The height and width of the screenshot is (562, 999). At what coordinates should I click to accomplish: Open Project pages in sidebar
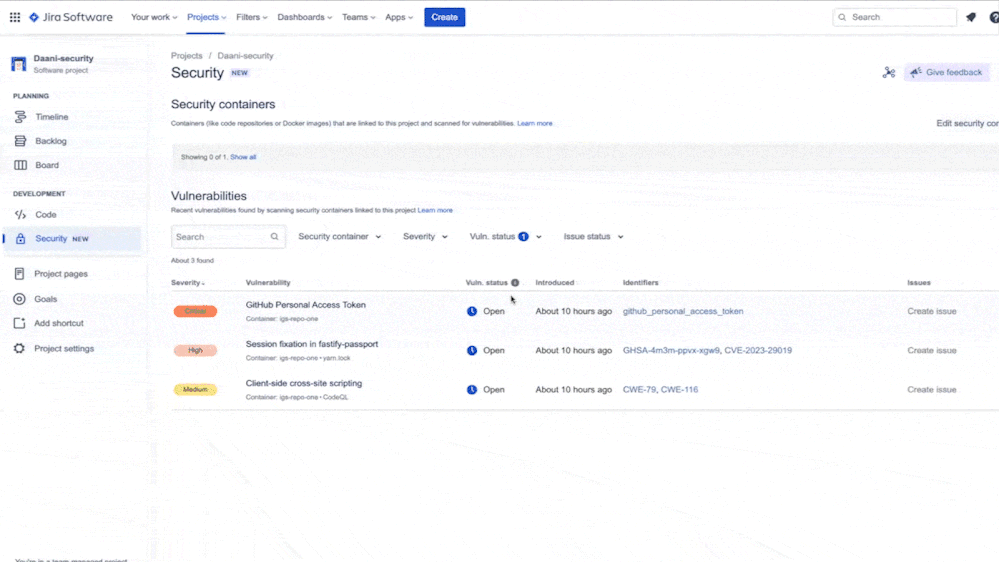tap(61, 273)
